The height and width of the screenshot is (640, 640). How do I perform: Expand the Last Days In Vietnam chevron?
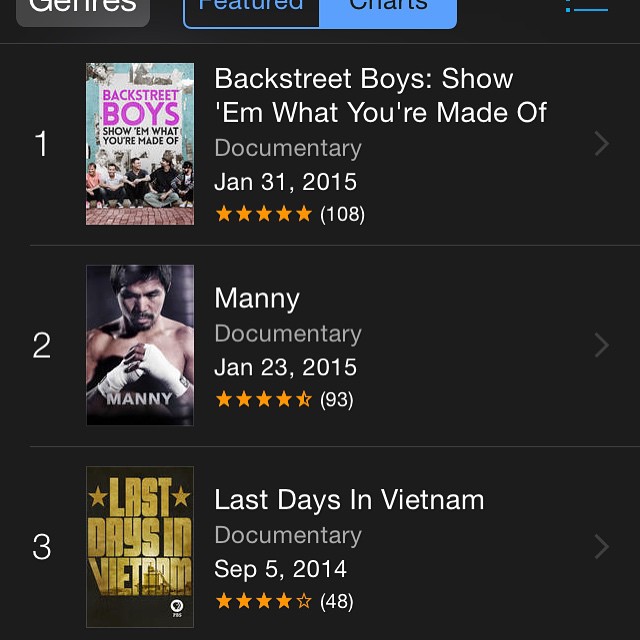pos(601,546)
